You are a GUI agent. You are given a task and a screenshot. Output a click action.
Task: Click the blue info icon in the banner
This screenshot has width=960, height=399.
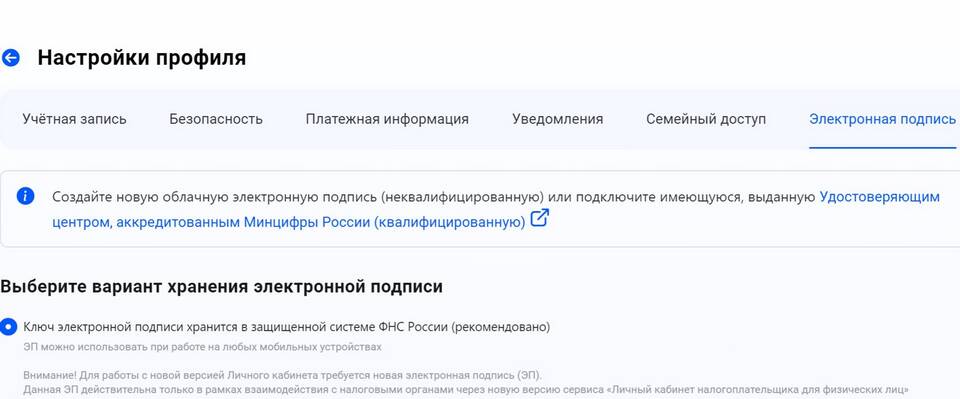[x=25, y=196]
